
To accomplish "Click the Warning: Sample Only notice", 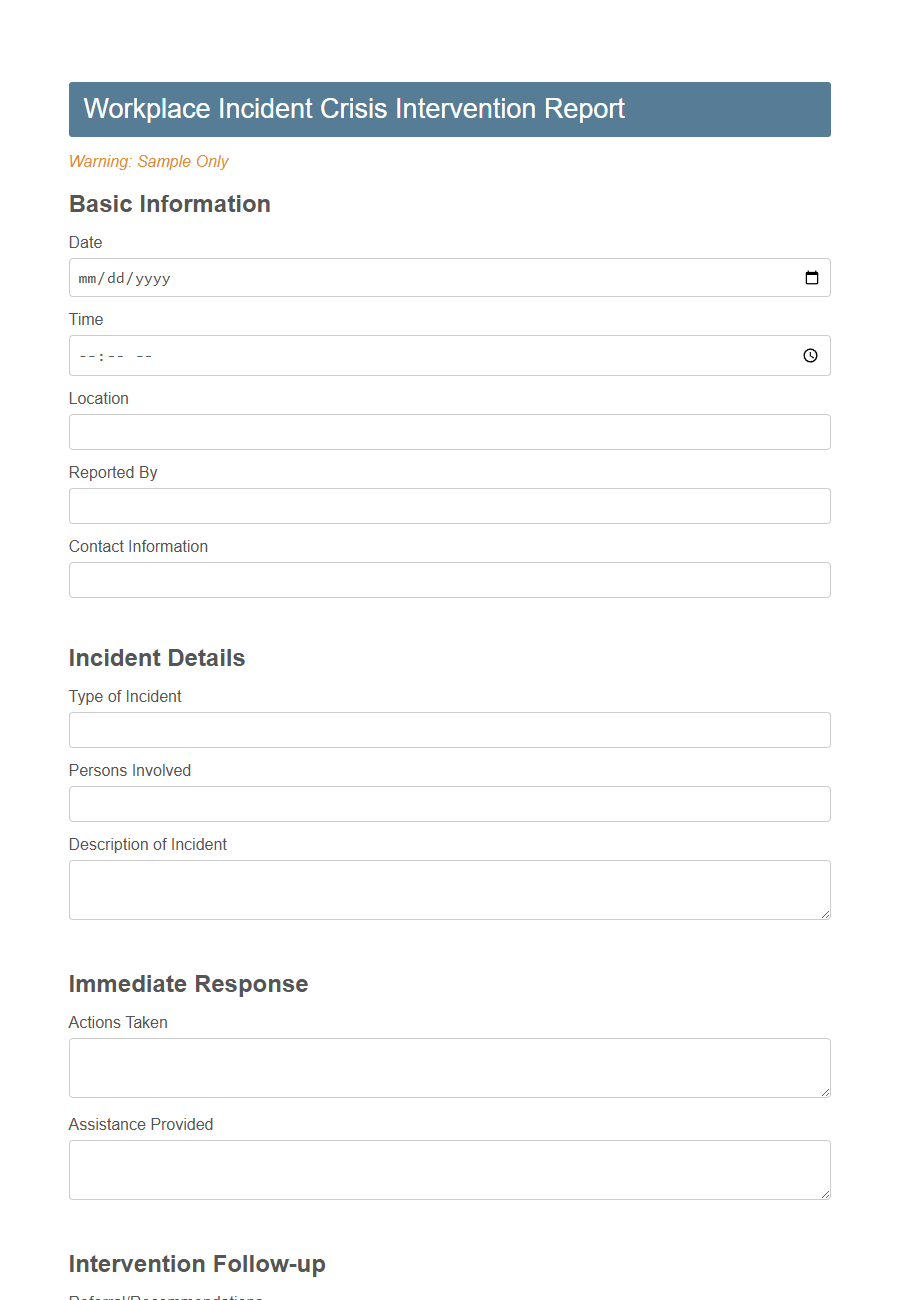I will coord(148,161).
